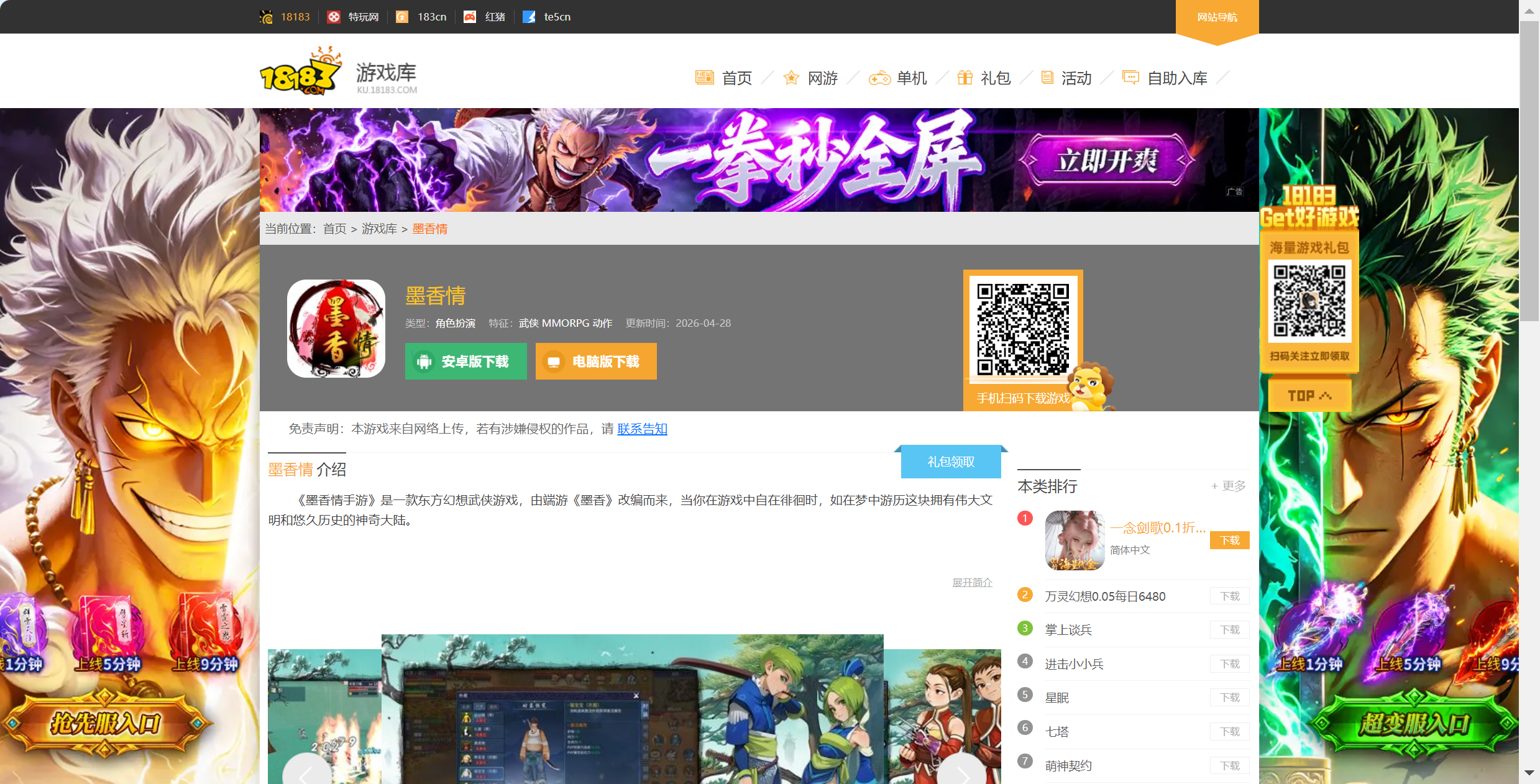The height and width of the screenshot is (784, 1540).
Task: Click the 抢先服入口 ad button
Action: 106,723
